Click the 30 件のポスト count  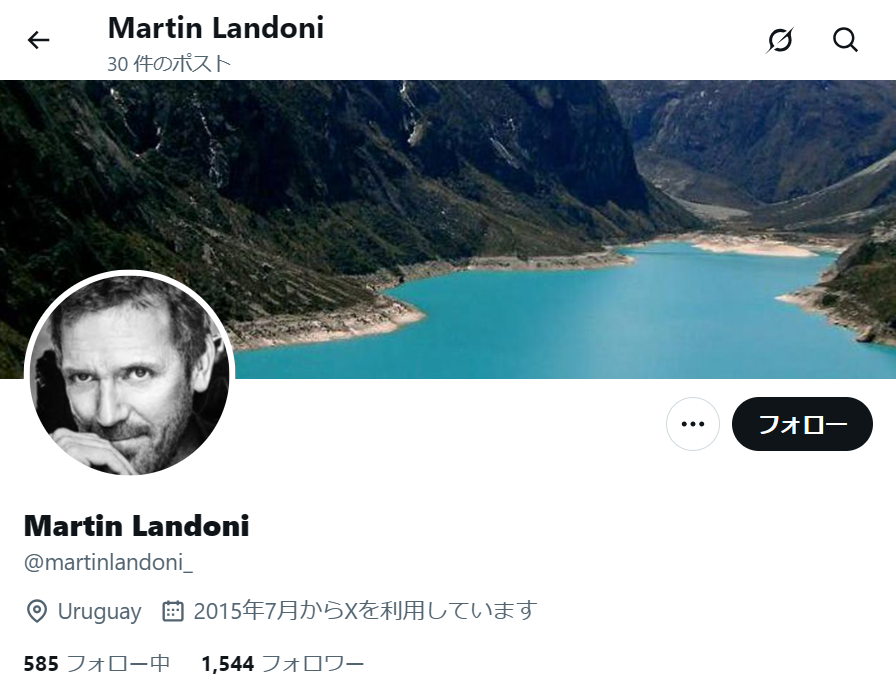click(169, 63)
